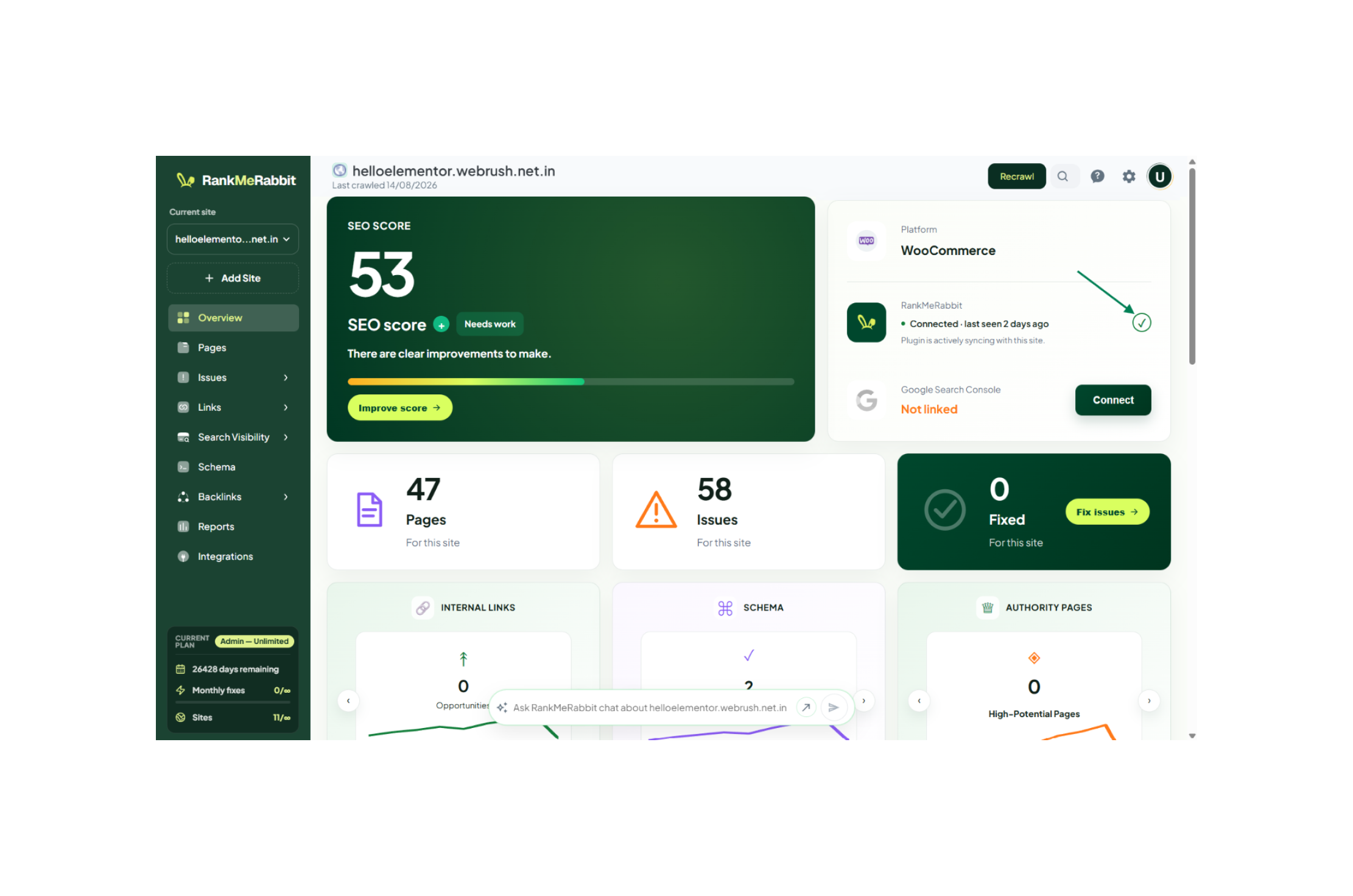Image resolution: width=1353 pixels, height=896 pixels.
Task: Expand the chat with the arrow icon
Action: click(x=806, y=707)
